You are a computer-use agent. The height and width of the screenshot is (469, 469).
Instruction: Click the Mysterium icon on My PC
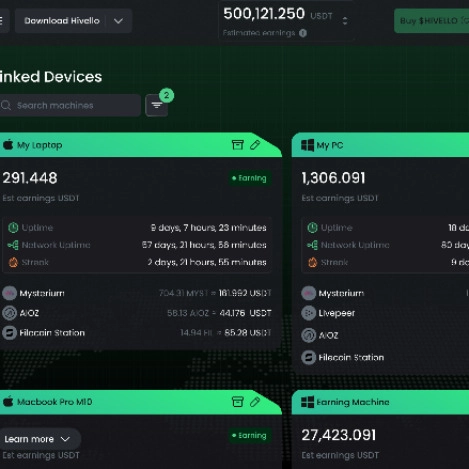coord(309,293)
